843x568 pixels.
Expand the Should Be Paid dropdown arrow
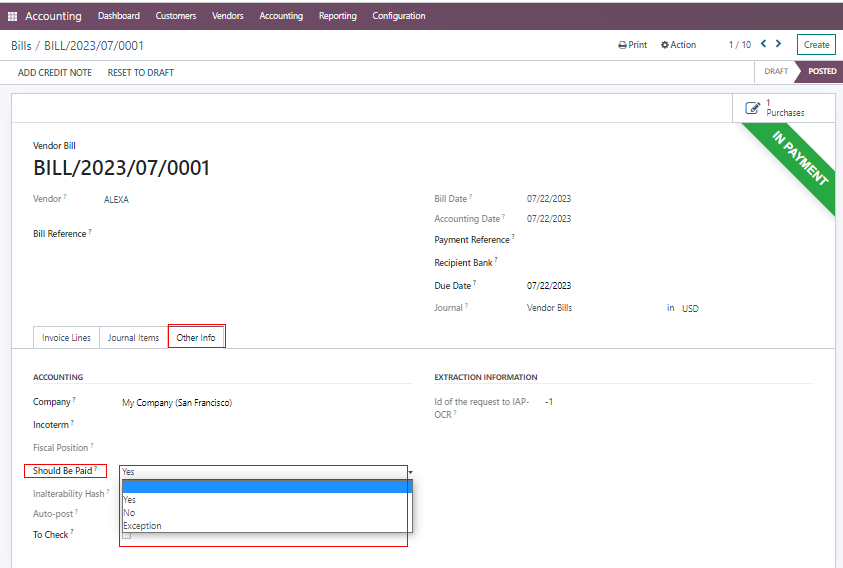[x=410, y=471]
